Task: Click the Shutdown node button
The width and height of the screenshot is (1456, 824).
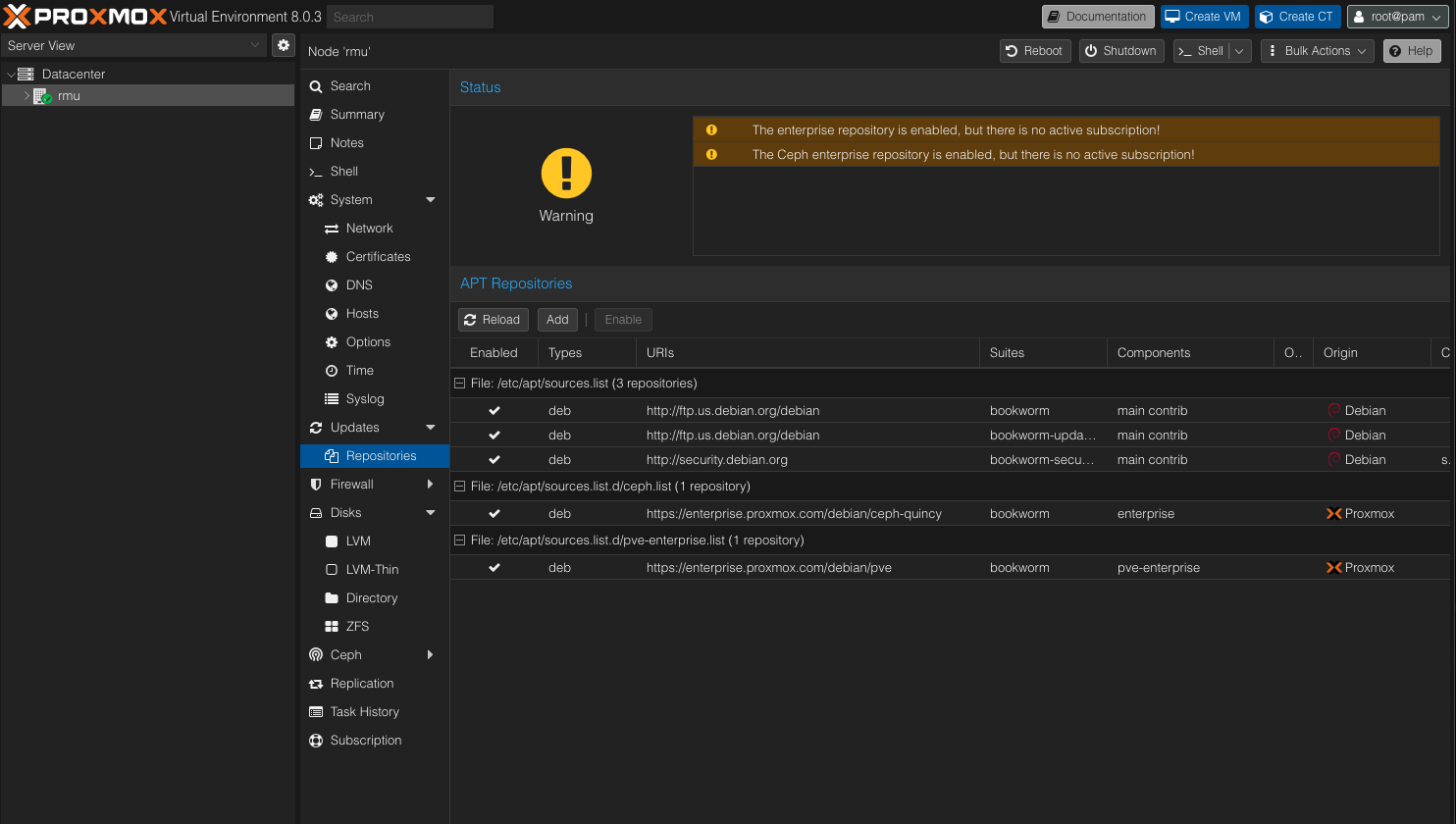Action: point(1121,51)
